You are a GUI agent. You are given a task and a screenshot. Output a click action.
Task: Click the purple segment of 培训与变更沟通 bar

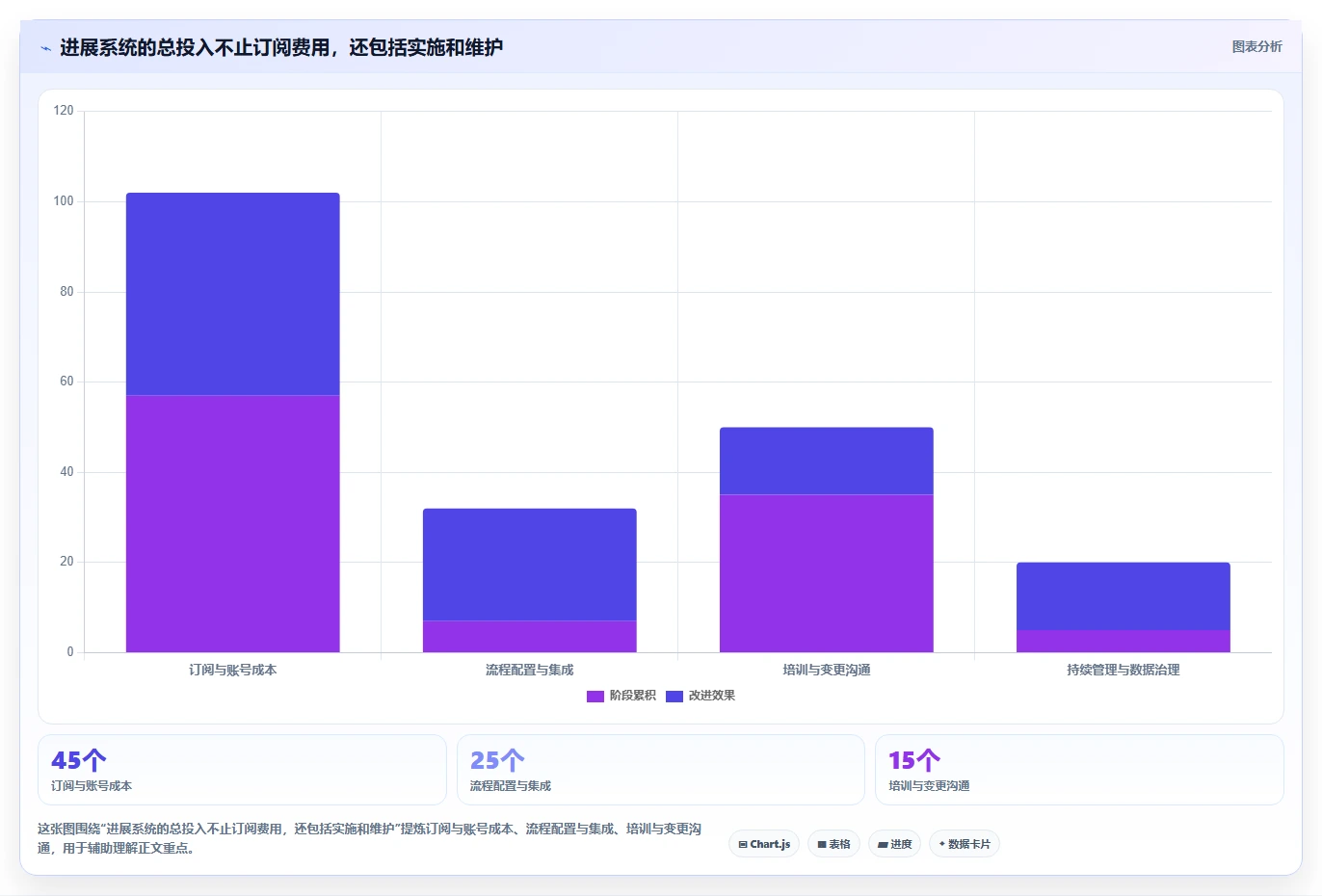(827, 573)
